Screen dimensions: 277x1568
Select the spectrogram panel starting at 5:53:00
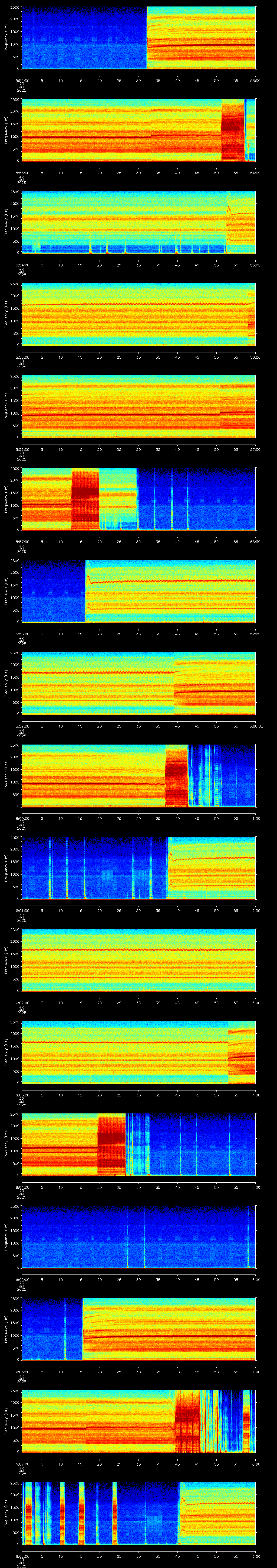[x=138, y=130]
